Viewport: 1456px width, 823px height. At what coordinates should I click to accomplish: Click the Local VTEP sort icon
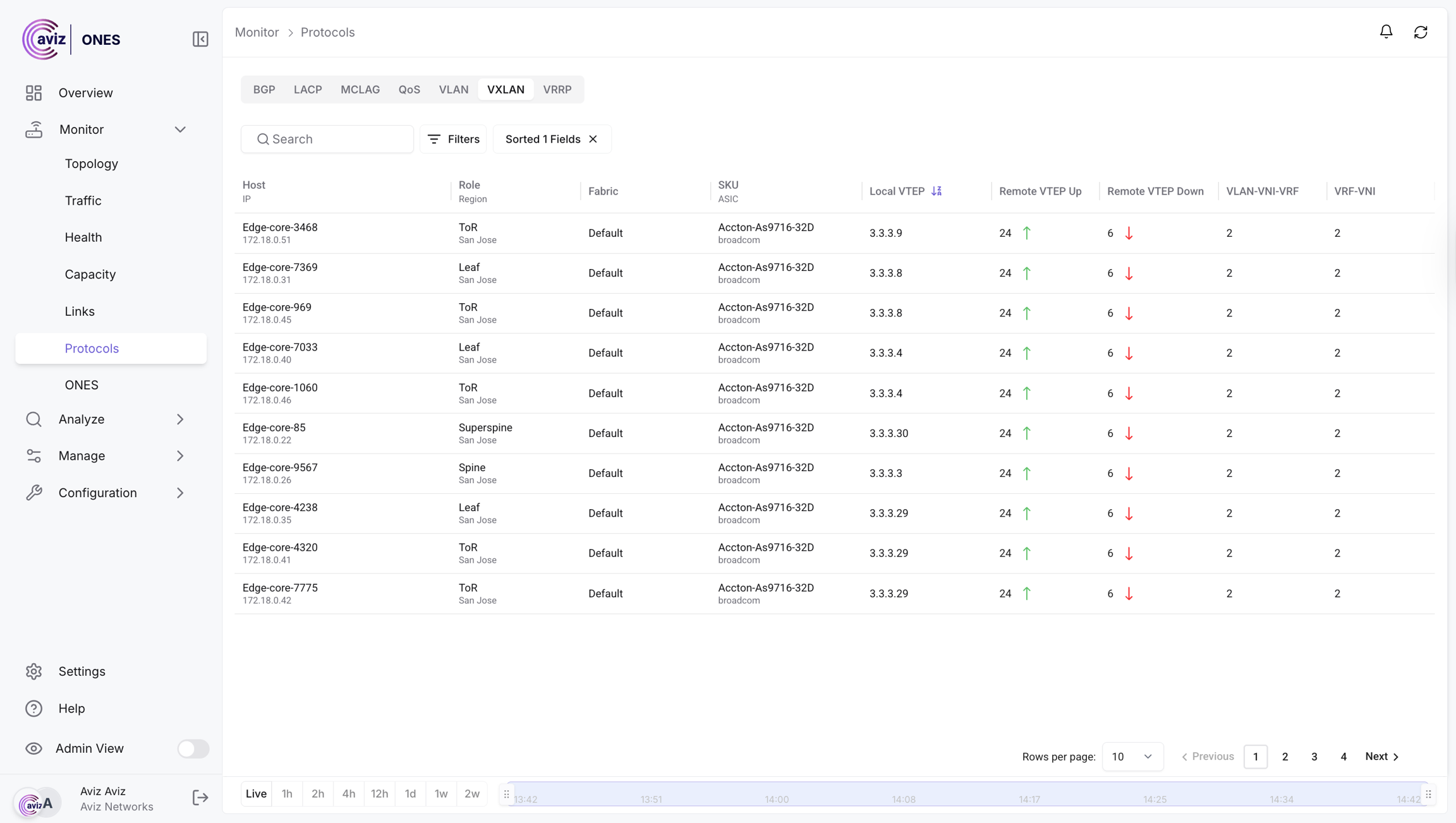(937, 191)
